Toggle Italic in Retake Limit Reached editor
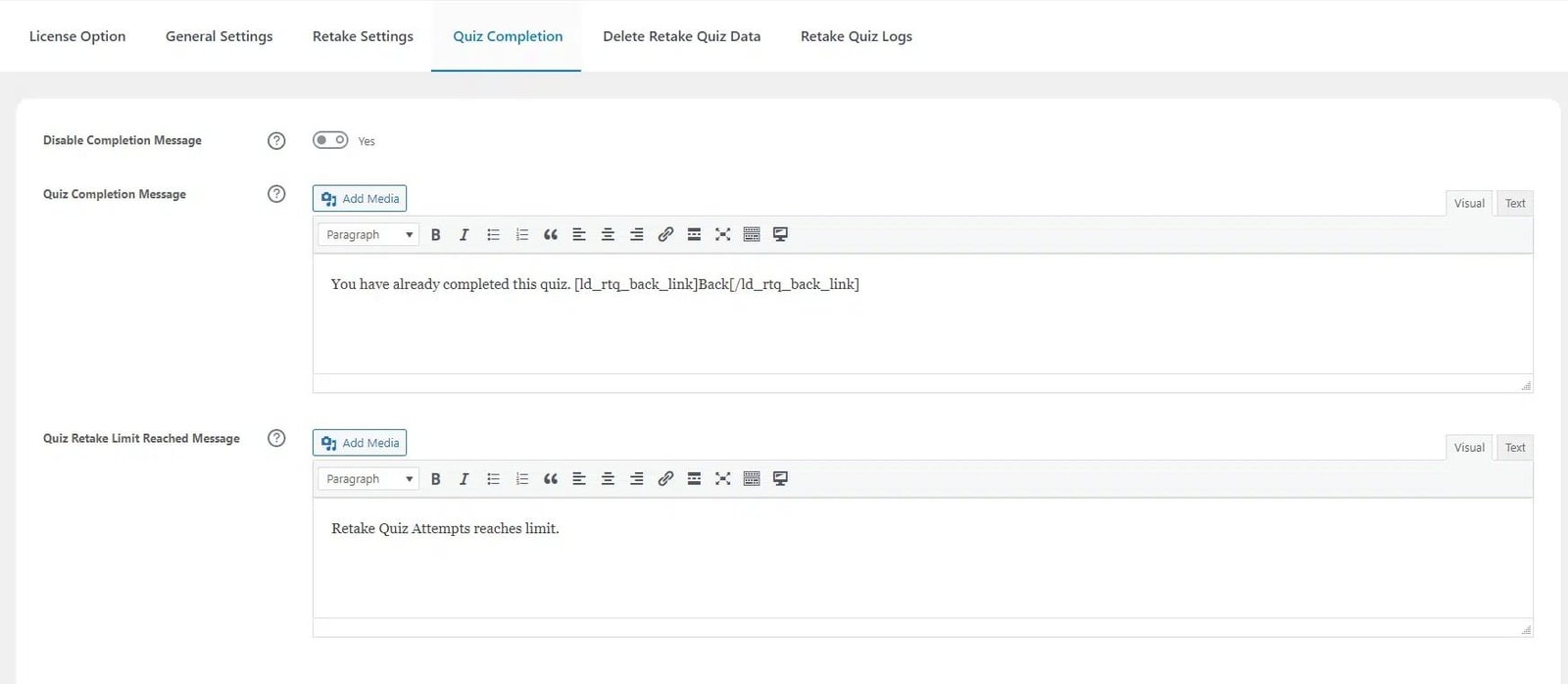 [x=465, y=478]
